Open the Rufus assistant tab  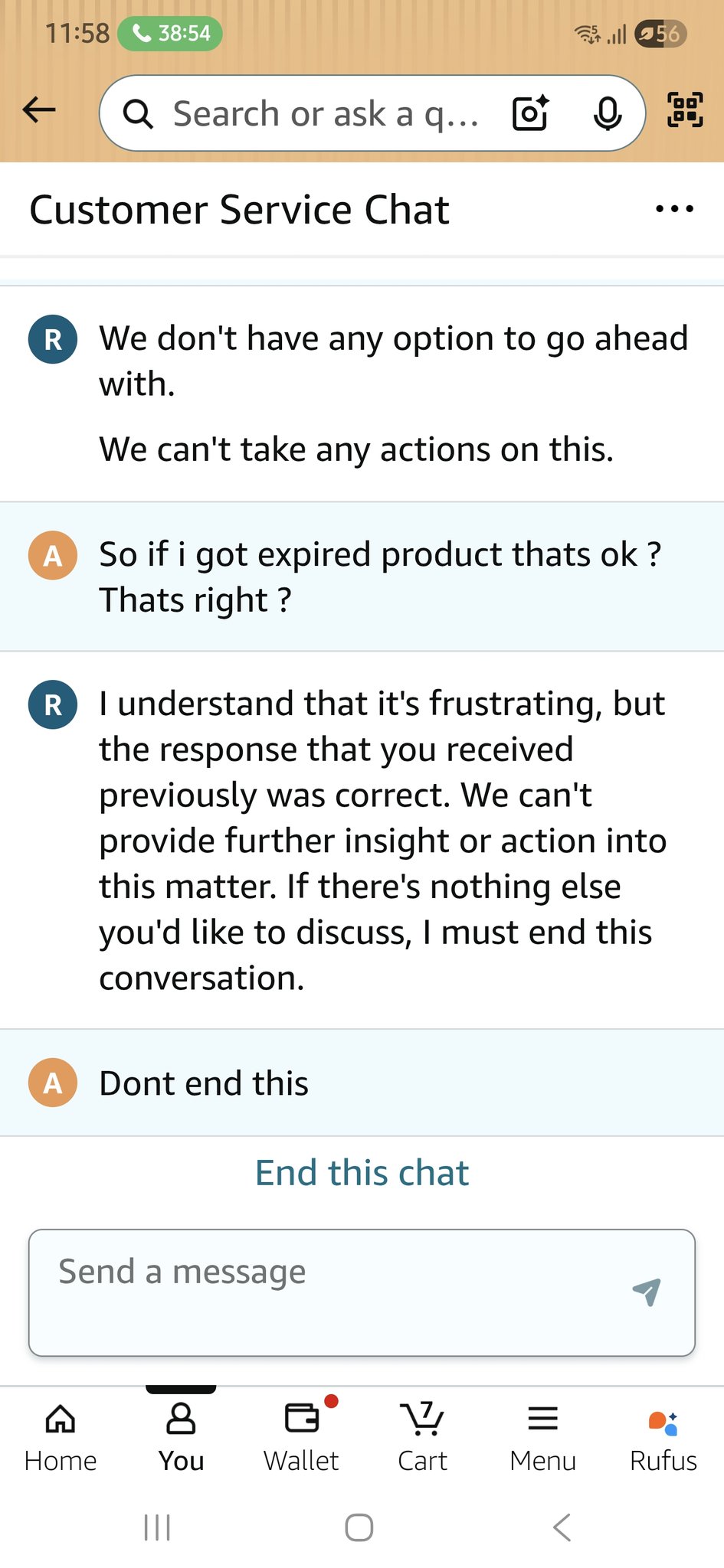pyautogui.click(x=663, y=1437)
